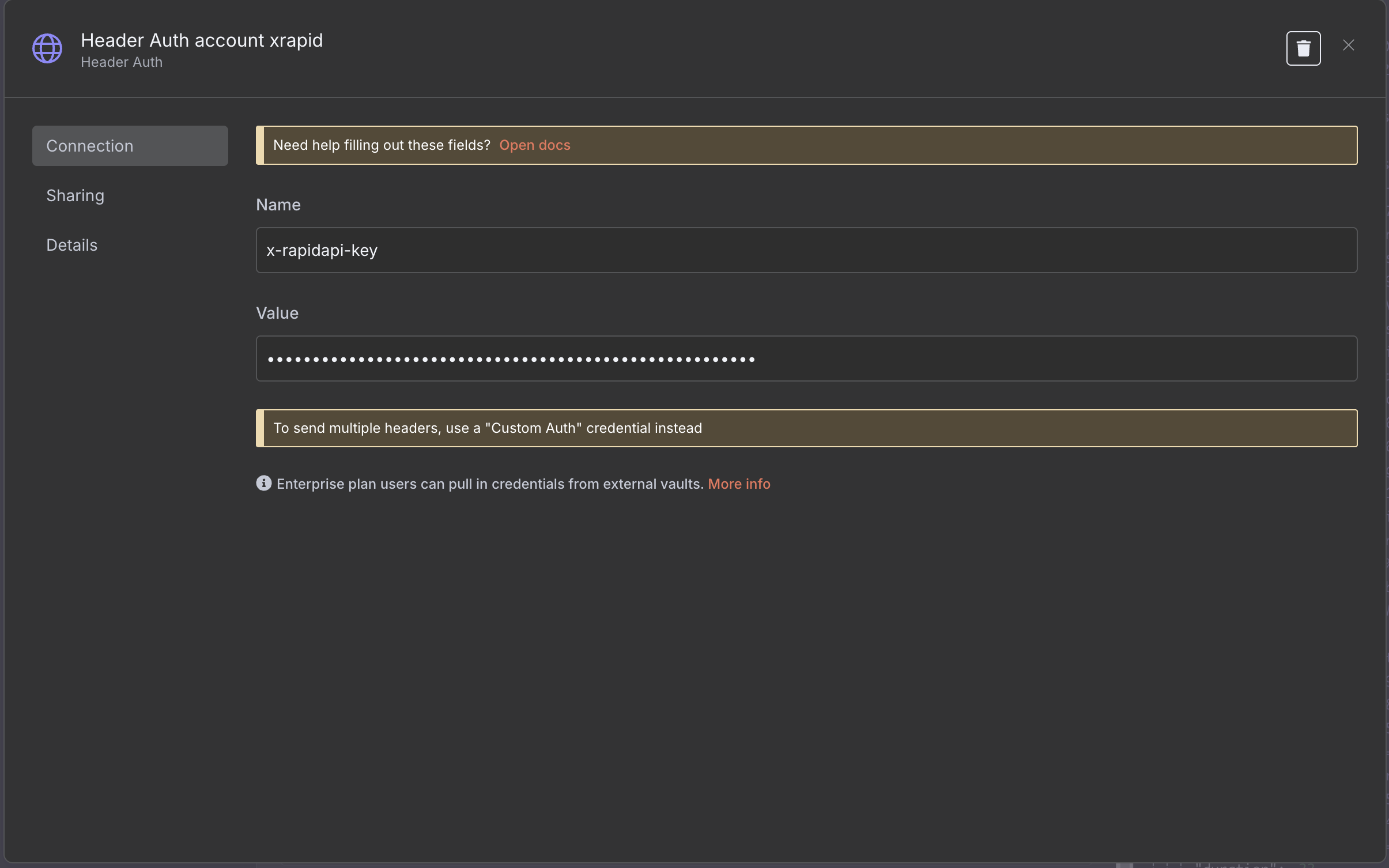
Task: Click the Enterprise plan users vault notice text
Action: click(490, 484)
